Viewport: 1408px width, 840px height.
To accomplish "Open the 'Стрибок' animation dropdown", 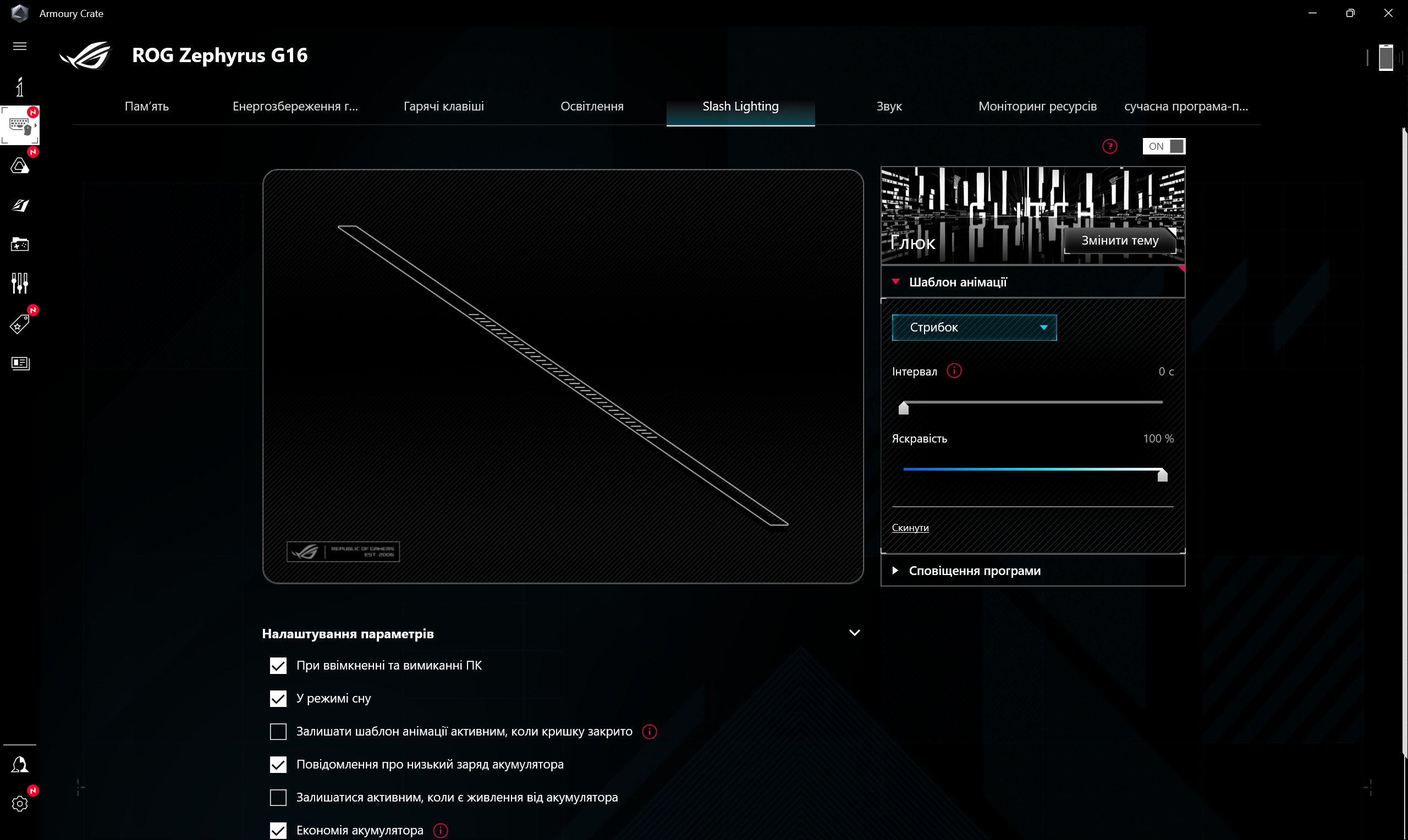I will [973, 327].
